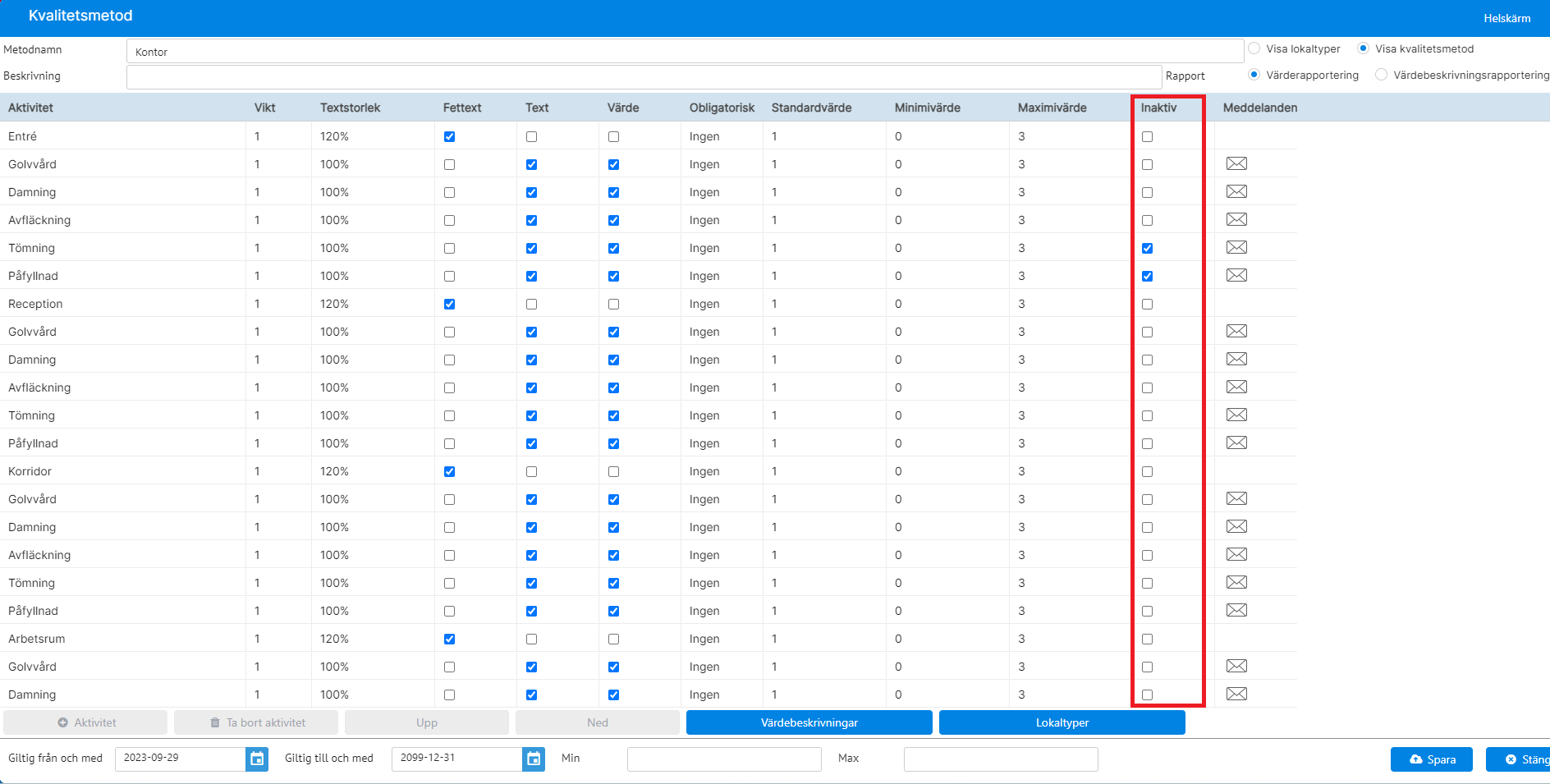Focus the Min value field
The width and height of the screenshot is (1550, 784).
click(x=724, y=759)
